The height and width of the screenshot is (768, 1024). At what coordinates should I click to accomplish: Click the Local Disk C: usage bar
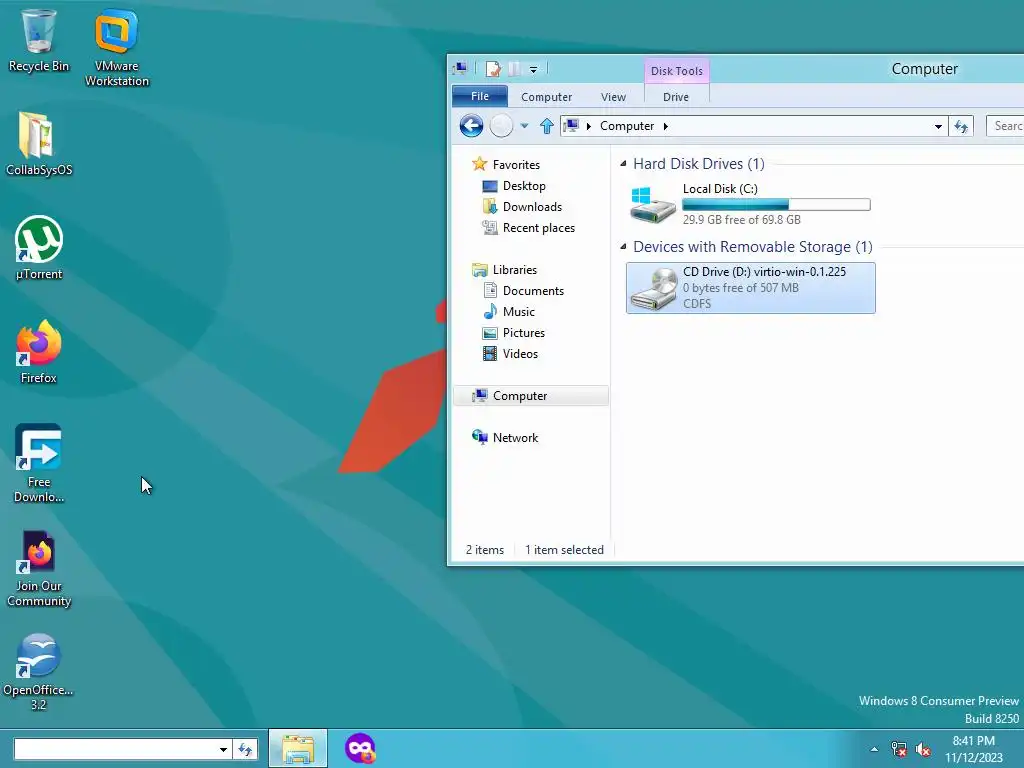(776, 204)
